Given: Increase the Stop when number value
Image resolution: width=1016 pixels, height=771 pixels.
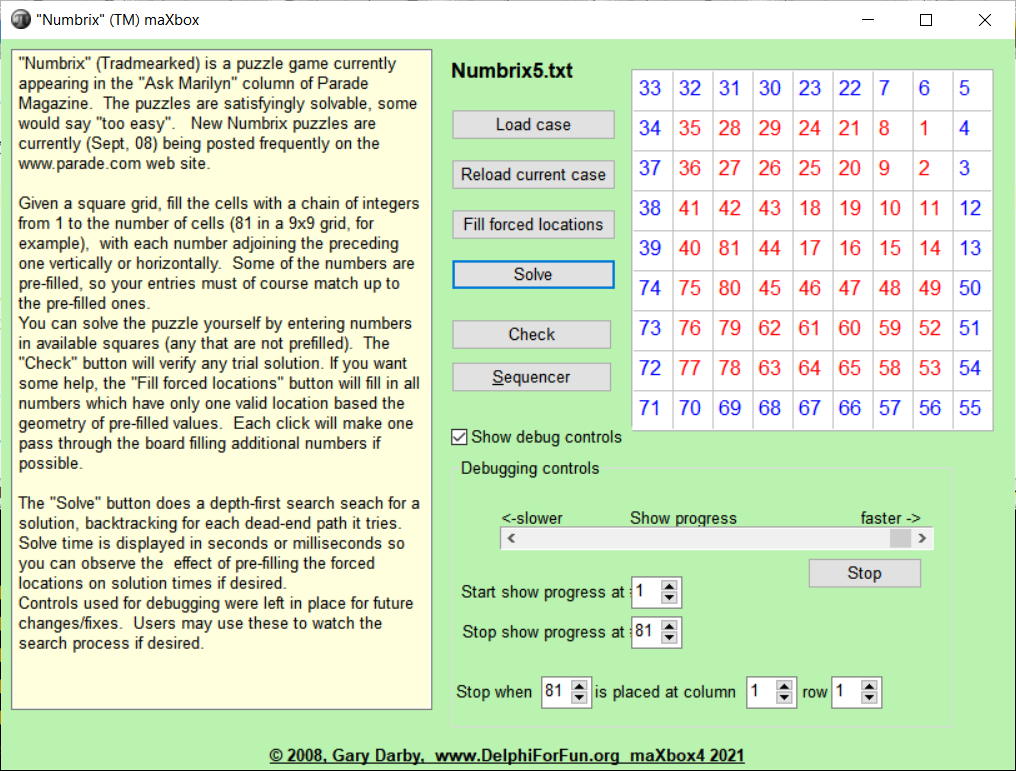Looking at the screenshot, I should tap(581, 686).
